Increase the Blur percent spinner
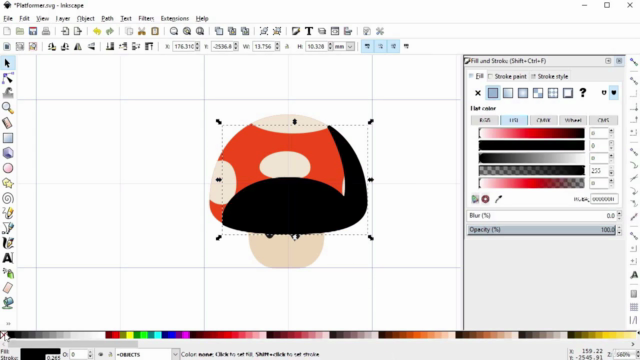The width and height of the screenshot is (640, 360). (x=619, y=213)
